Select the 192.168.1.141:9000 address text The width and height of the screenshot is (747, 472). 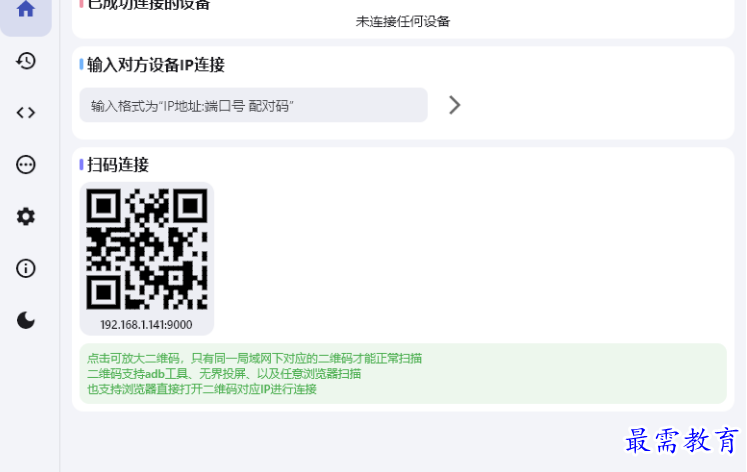[146, 325]
